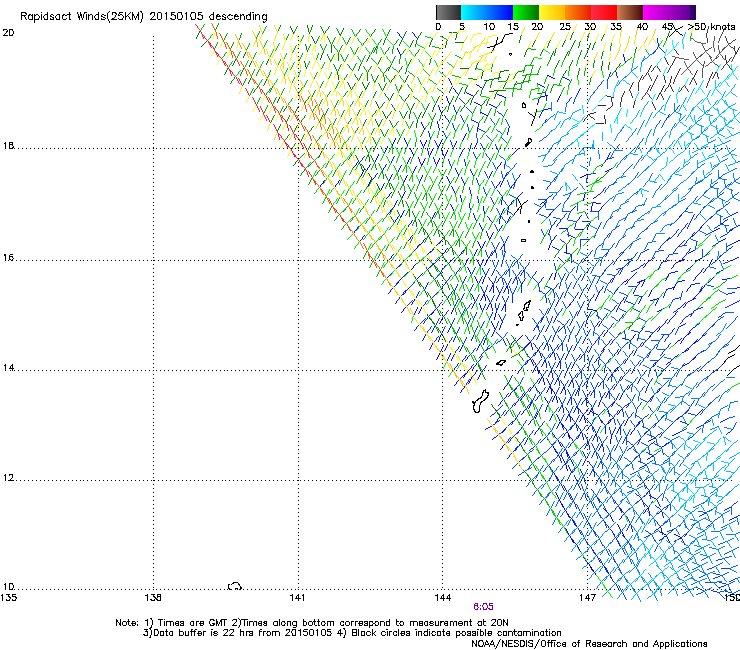This screenshot has height=650, width=740.
Task: Click the small island outline just above 18N
Action: (x=529, y=142)
